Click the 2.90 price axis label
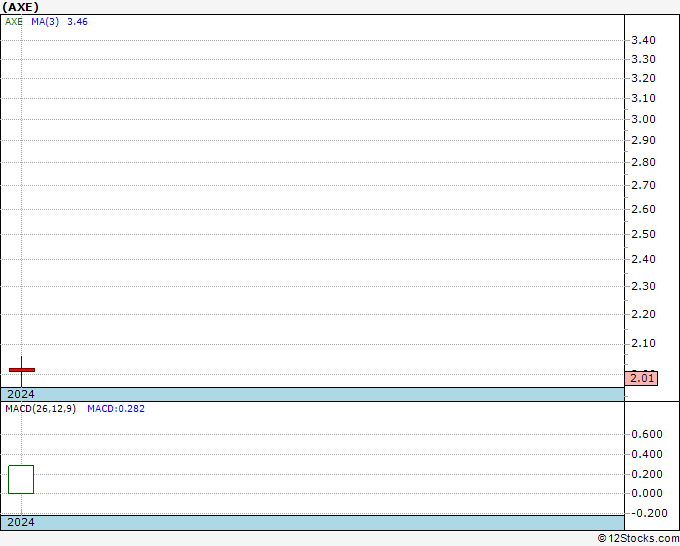Viewport: 680px width, 546px height. (643, 141)
